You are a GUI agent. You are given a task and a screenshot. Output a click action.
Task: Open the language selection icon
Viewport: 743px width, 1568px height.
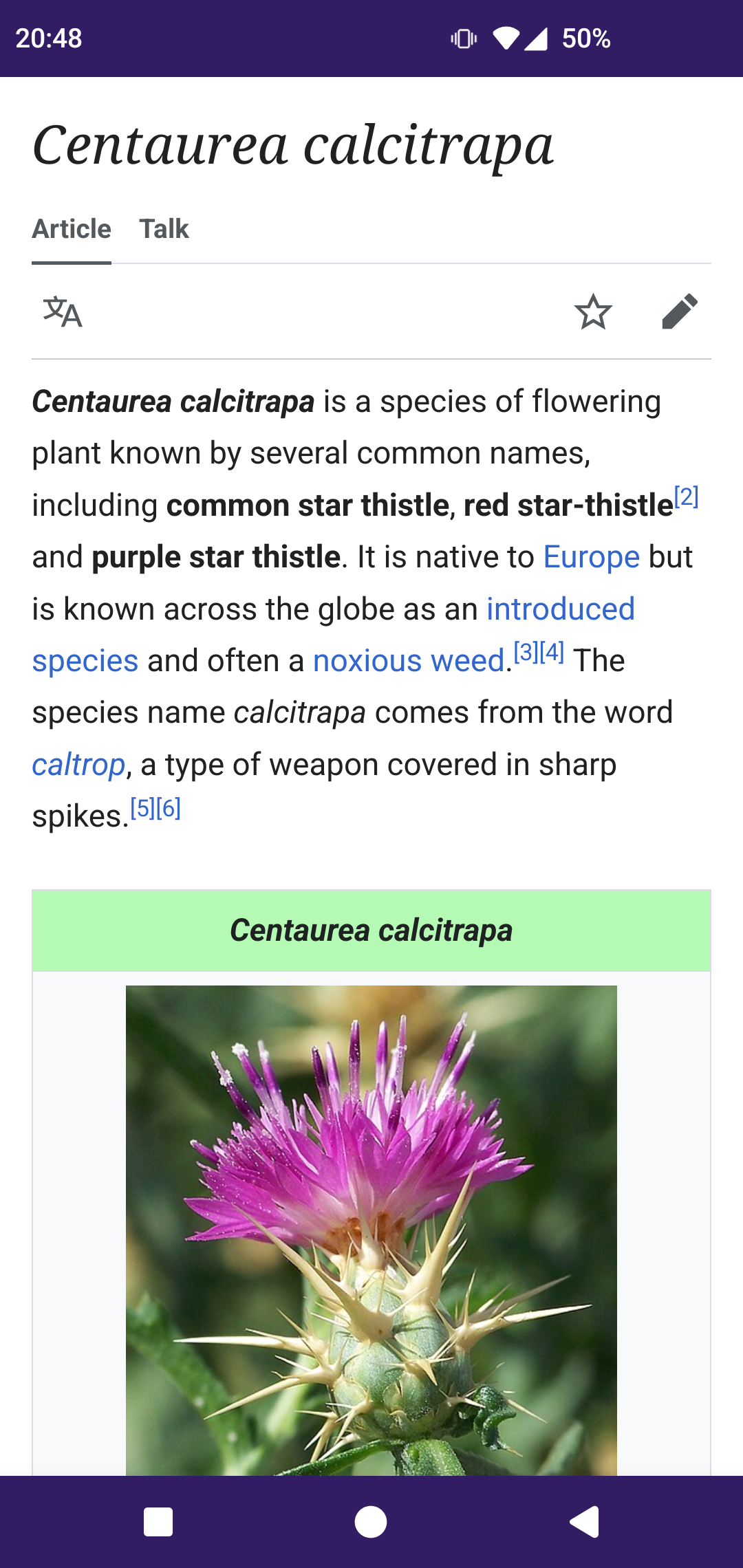coord(63,312)
